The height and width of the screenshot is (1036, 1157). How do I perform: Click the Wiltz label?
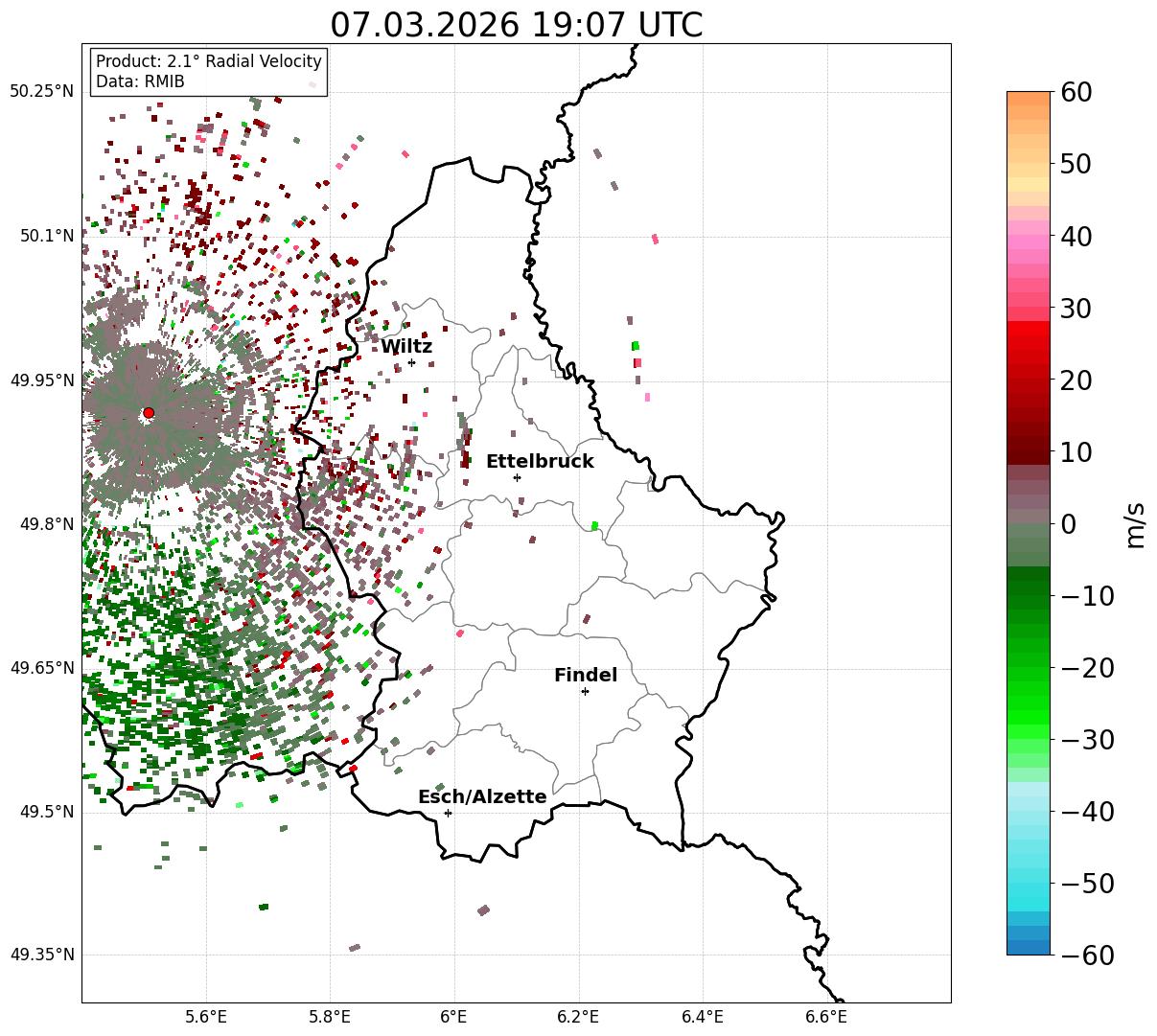coord(406,346)
